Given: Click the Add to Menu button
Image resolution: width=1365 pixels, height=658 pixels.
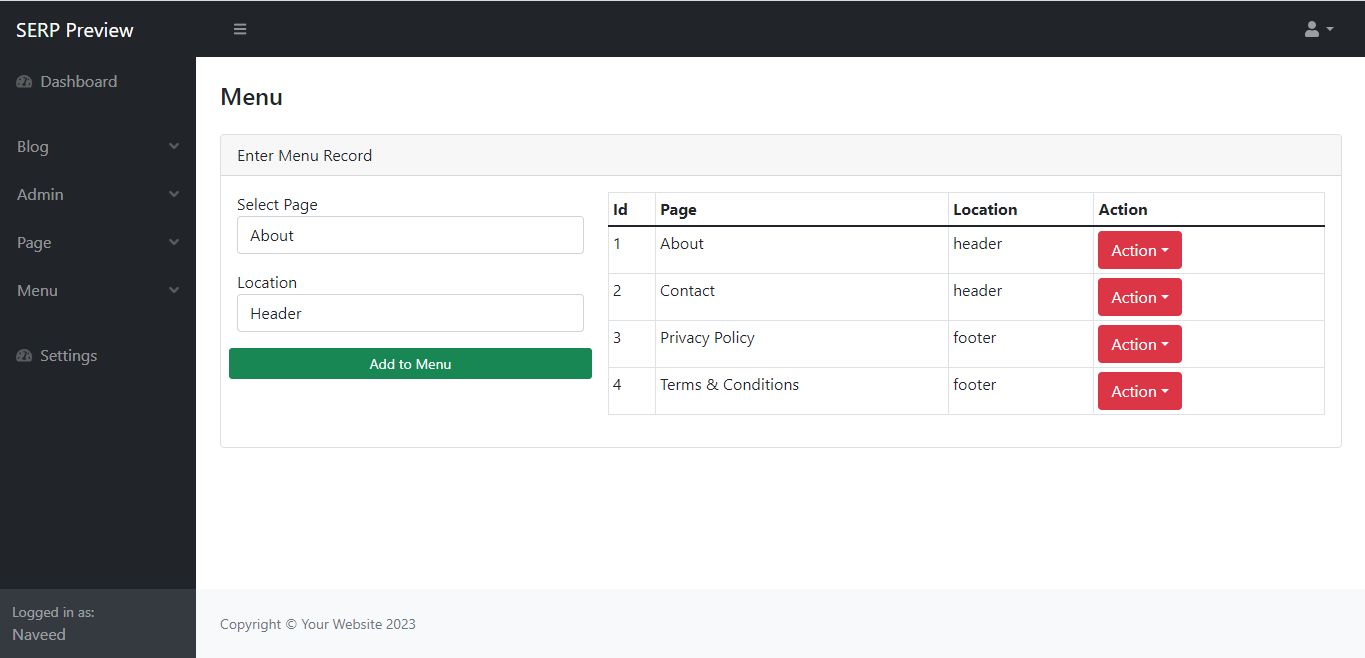Looking at the screenshot, I should coord(410,364).
